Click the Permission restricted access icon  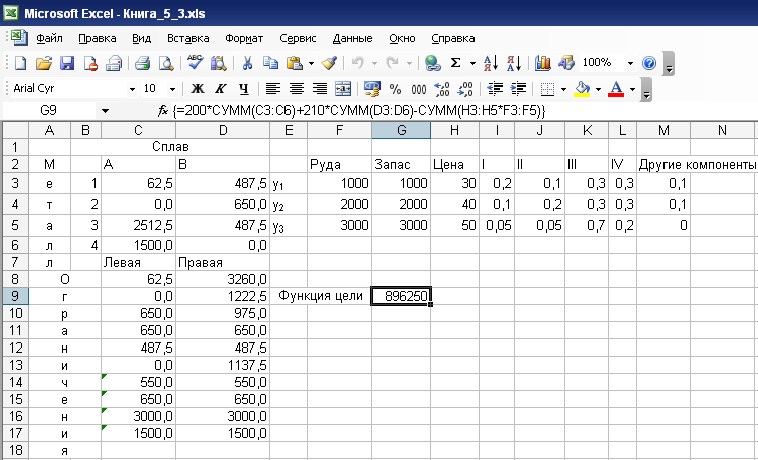pos(90,63)
